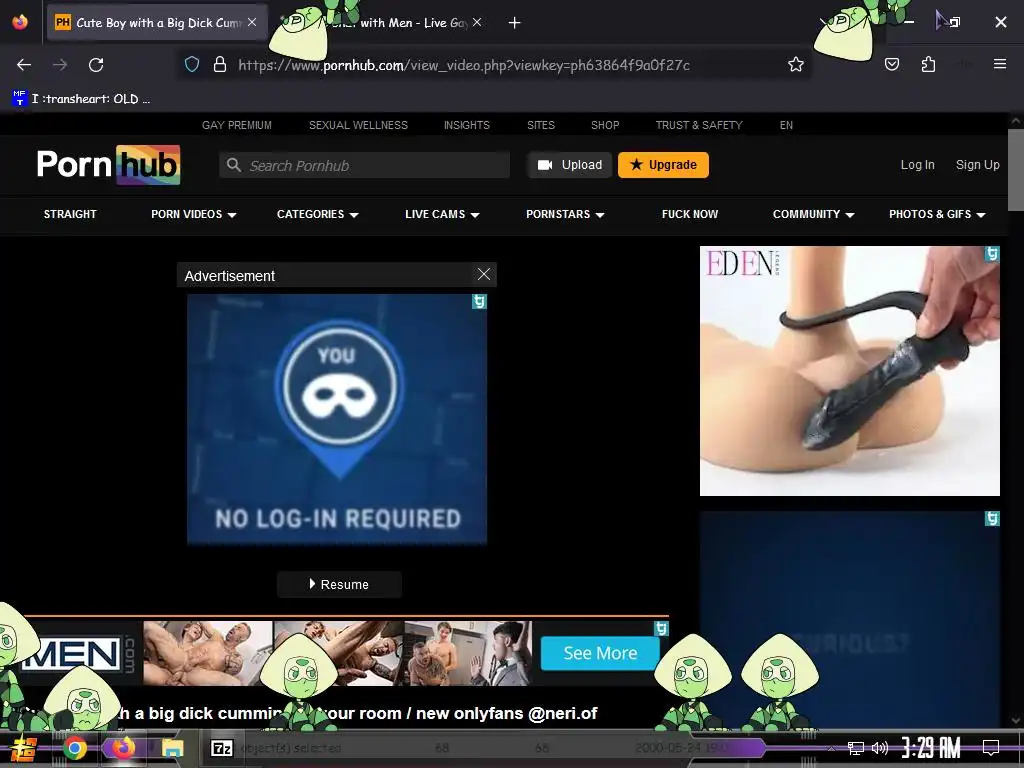The height and width of the screenshot is (768, 1024).
Task: Click the "No log-in required" ad image
Action: 337,419
